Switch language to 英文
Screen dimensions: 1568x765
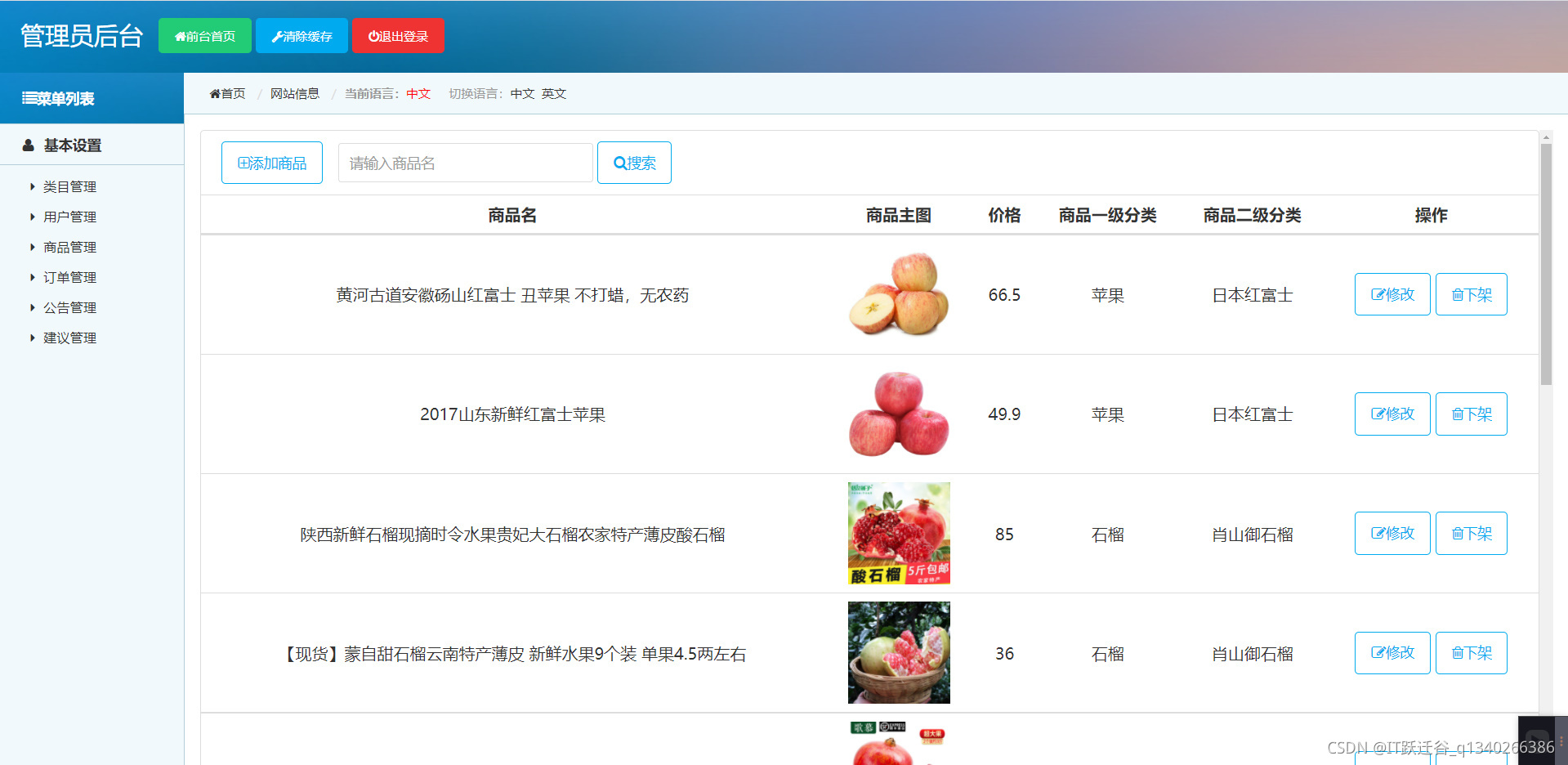tap(554, 94)
